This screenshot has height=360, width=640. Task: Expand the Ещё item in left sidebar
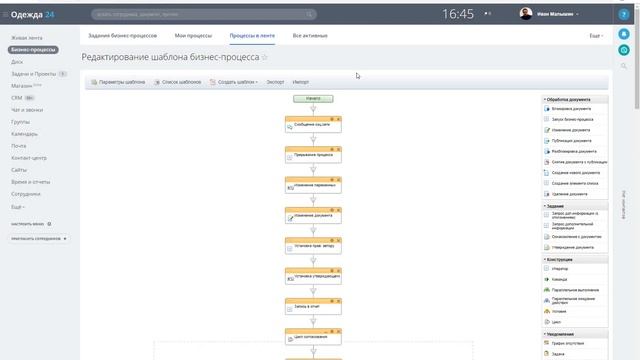[18, 207]
